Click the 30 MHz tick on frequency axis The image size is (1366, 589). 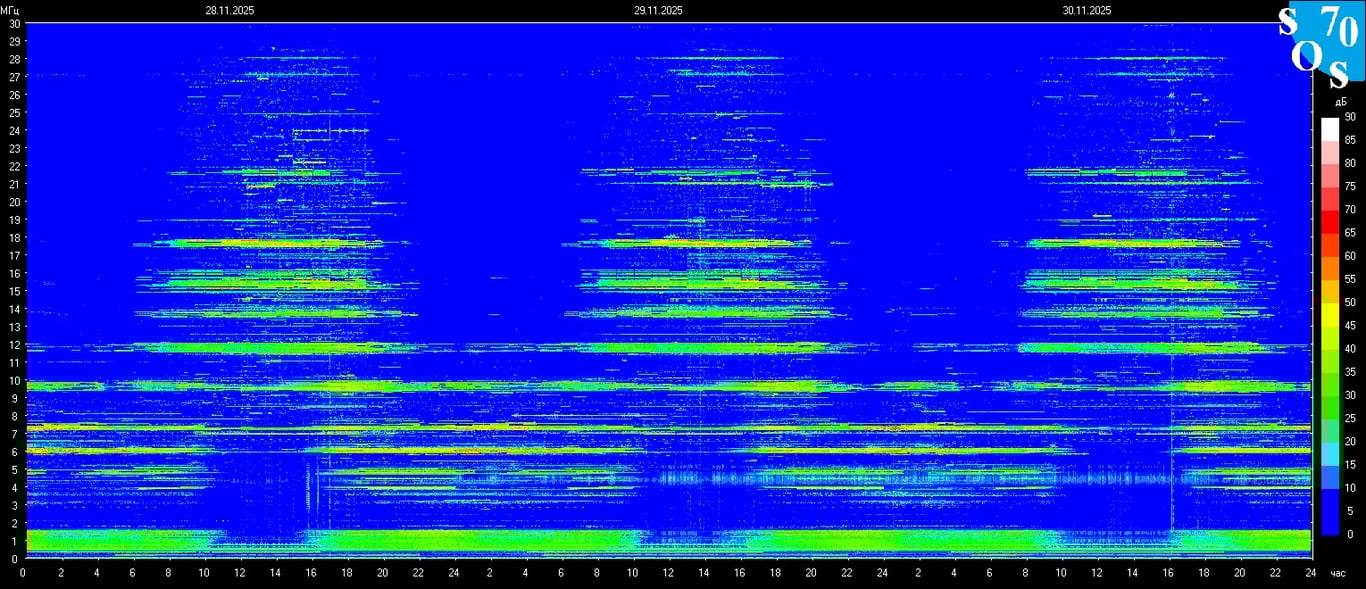(x=14, y=23)
